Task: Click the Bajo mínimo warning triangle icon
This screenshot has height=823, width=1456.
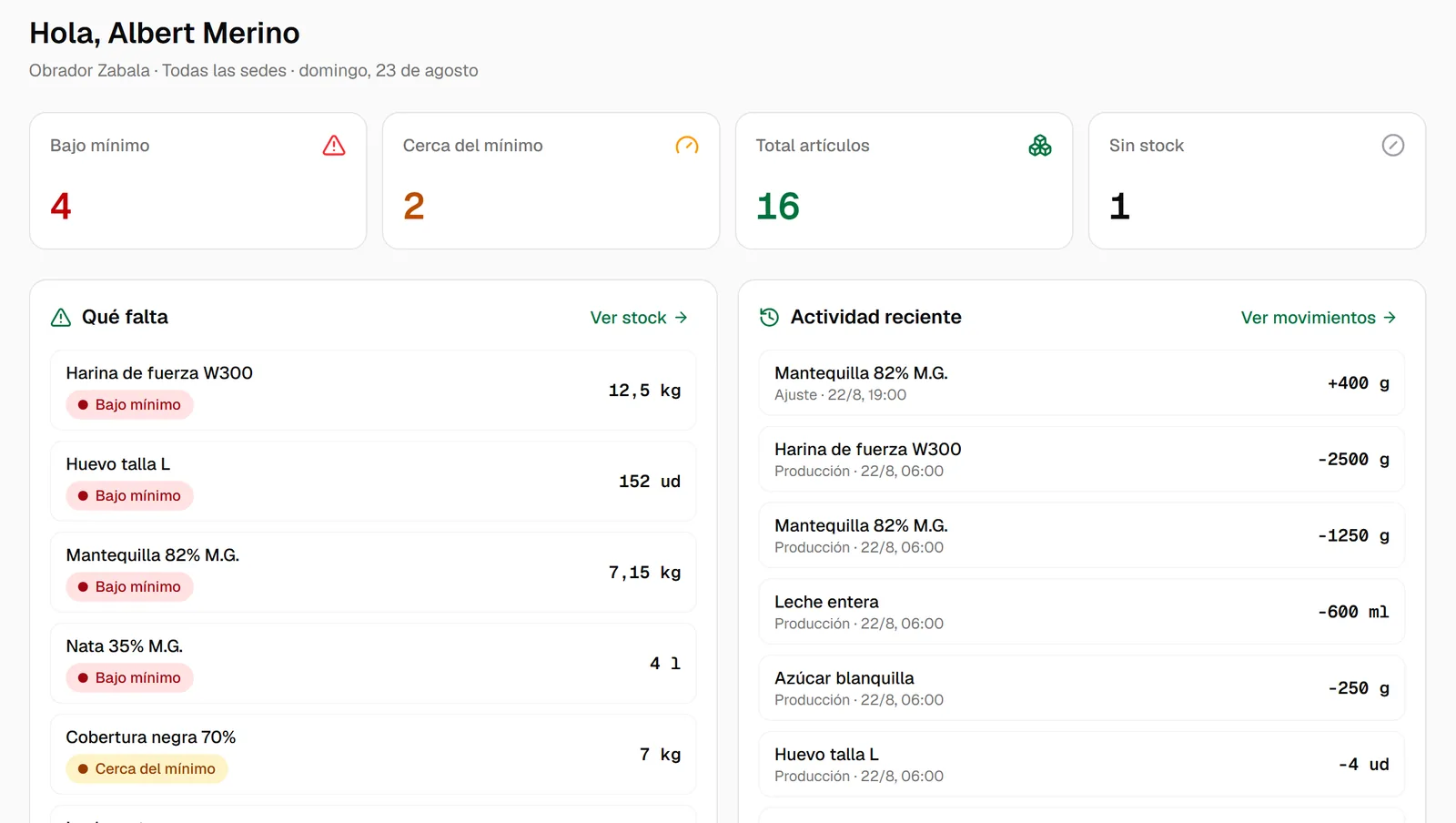Action: pyautogui.click(x=334, y=146)
